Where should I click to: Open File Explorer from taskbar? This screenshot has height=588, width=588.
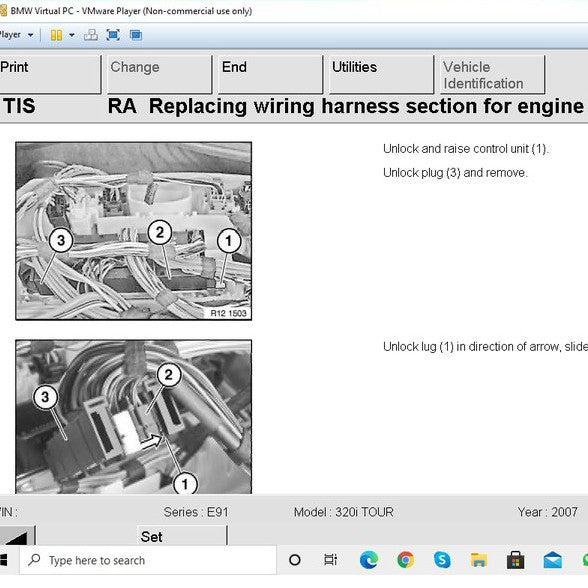pyautogui.click(x=479, y=560)
